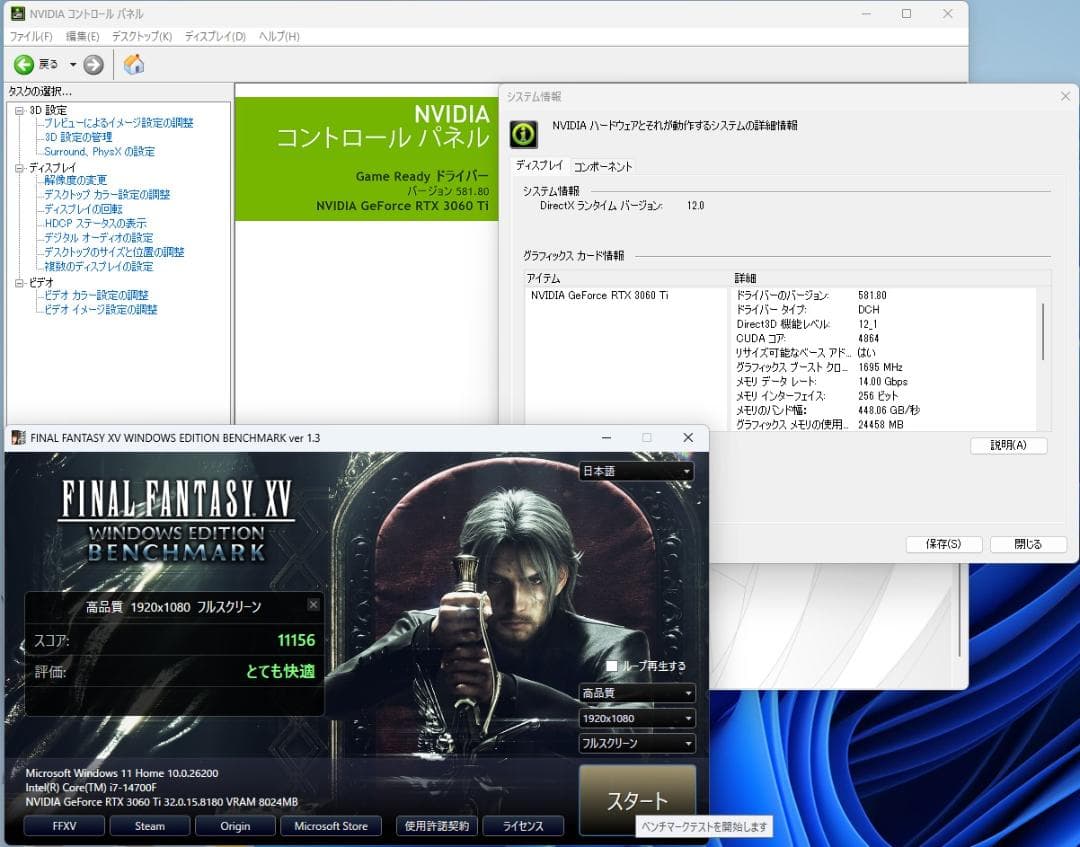Open the back history dropdown arrow
The width and height of the screenshot is (1080, 847).
(73, 65)
